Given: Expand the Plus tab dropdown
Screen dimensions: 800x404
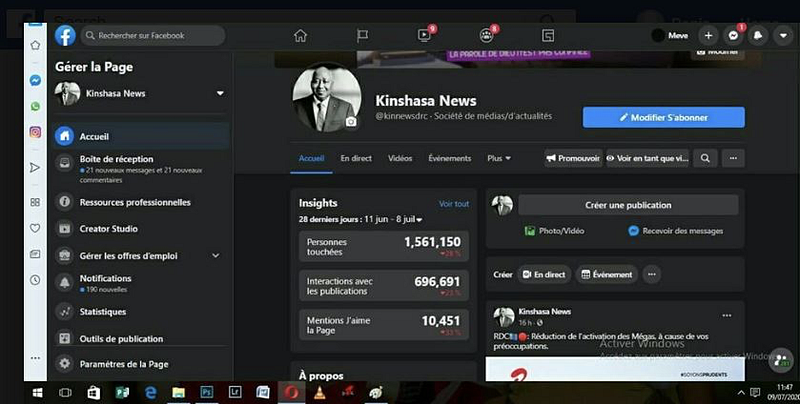Looking at the screenshot, I should [498, 158].
